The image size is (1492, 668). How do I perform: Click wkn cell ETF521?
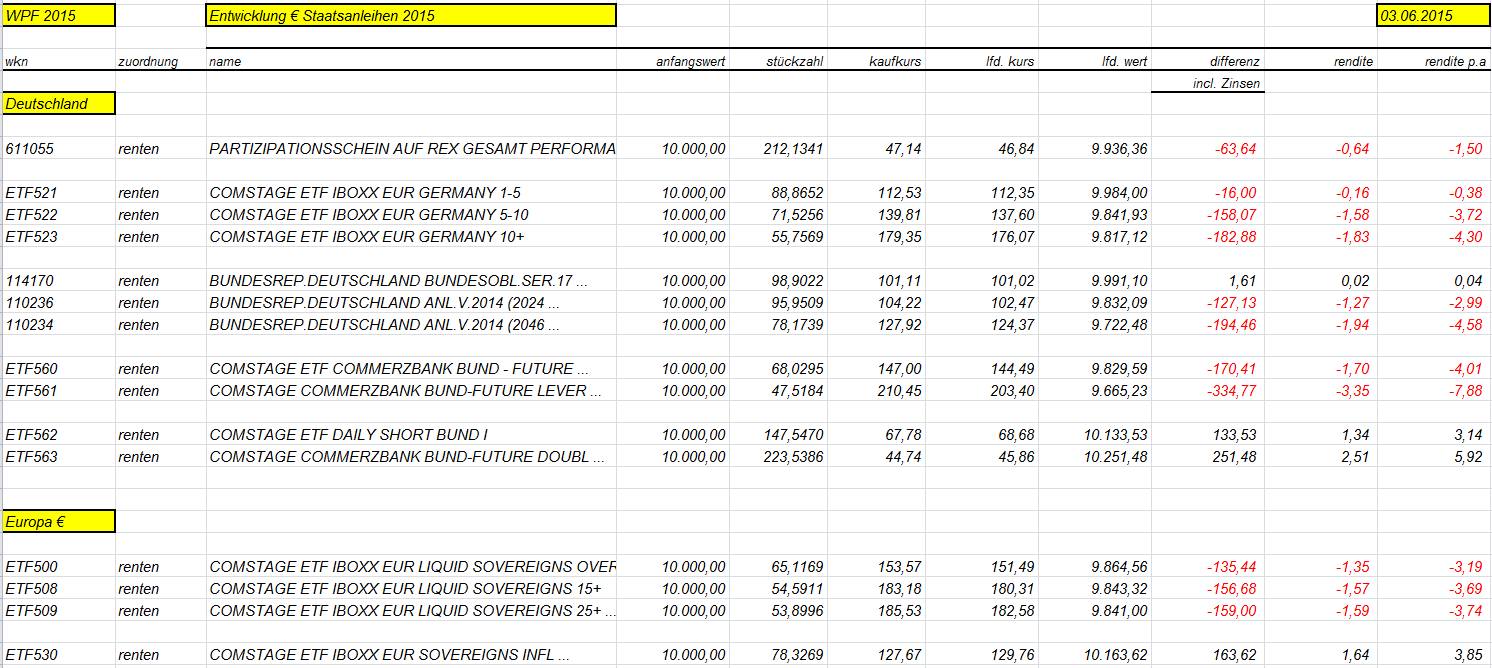[x=58, y=193]
